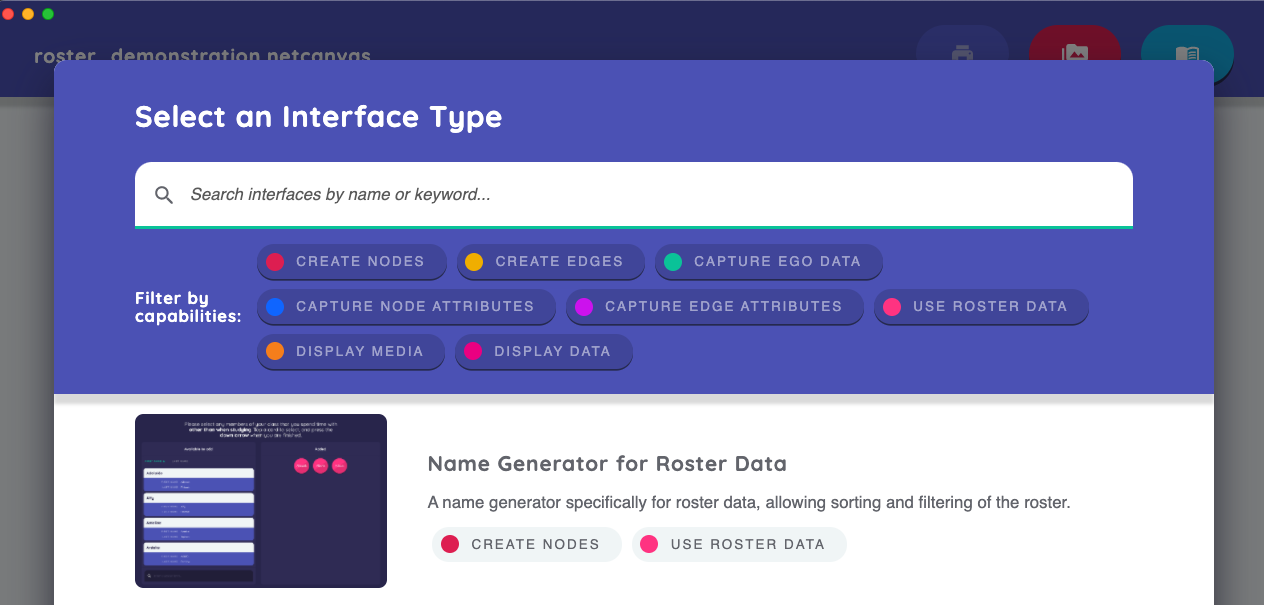Click the Use Roster Data tag under Name Generator
Viewport: 1264px width, 605px height.
pos(739,545)
